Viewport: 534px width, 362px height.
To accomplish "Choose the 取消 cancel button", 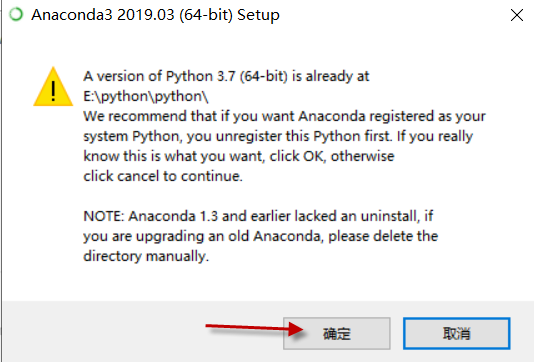I will [456, 333].
